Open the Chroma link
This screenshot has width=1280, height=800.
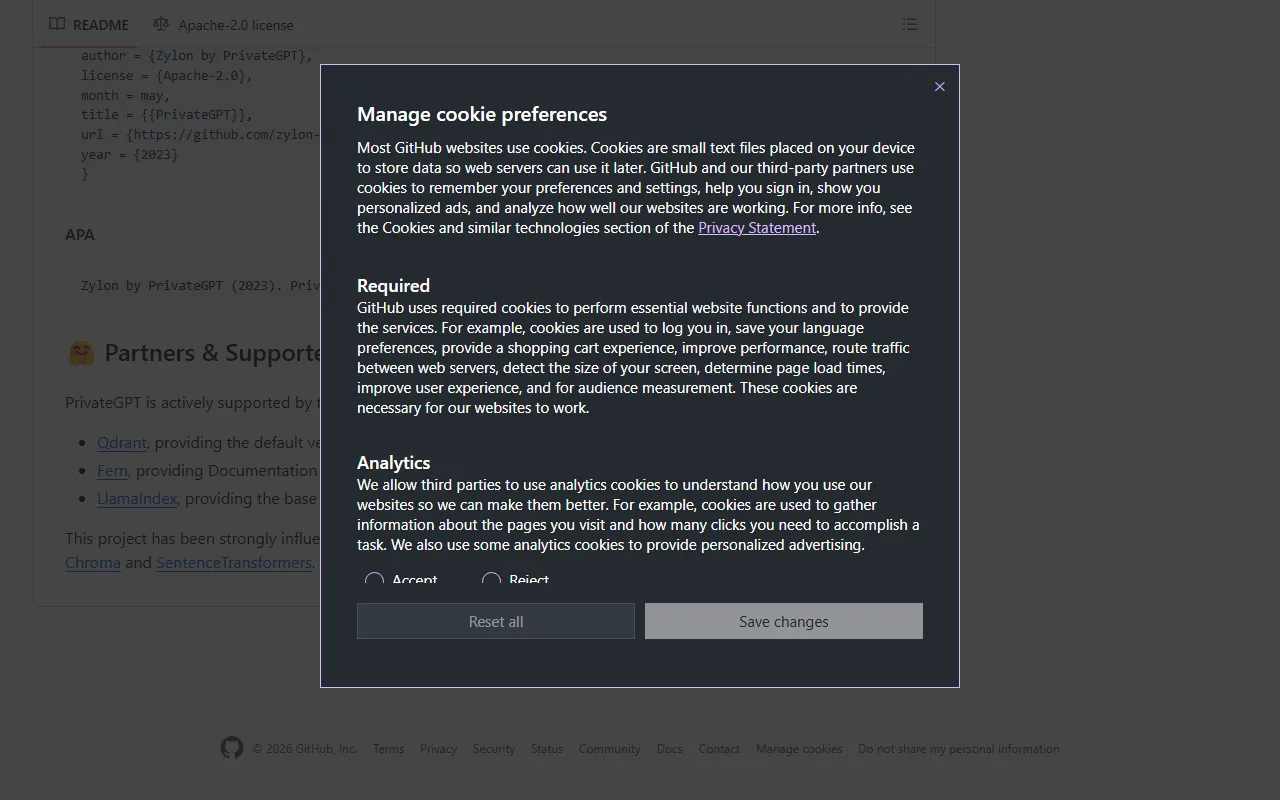[x=92, y=563]
